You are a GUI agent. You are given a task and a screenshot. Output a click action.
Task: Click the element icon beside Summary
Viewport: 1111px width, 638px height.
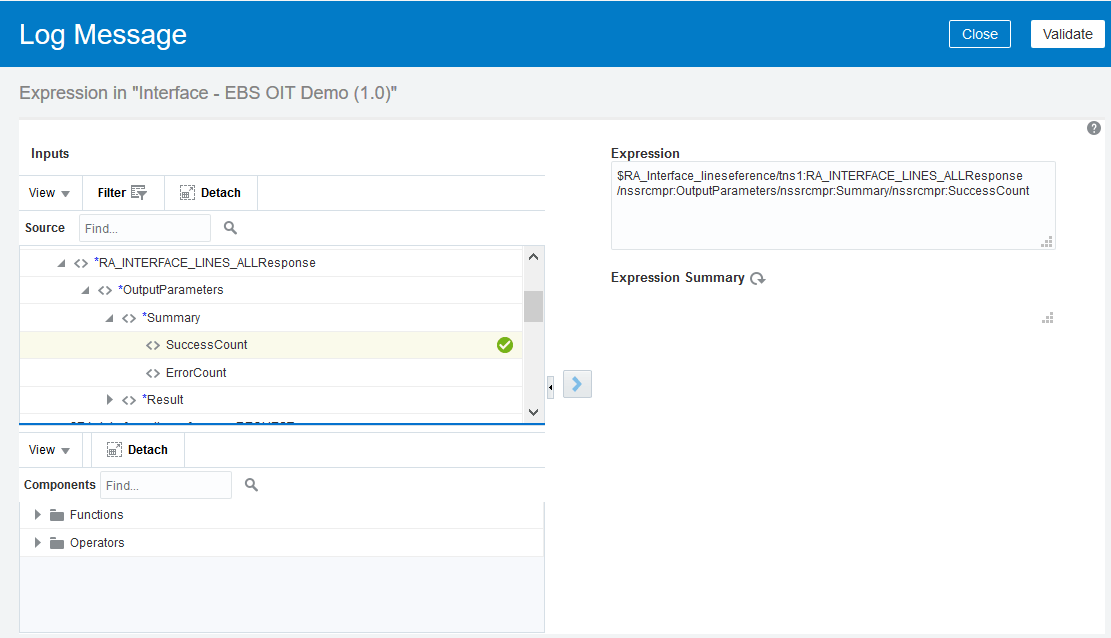pyautogui.click(x=128, y=319)
